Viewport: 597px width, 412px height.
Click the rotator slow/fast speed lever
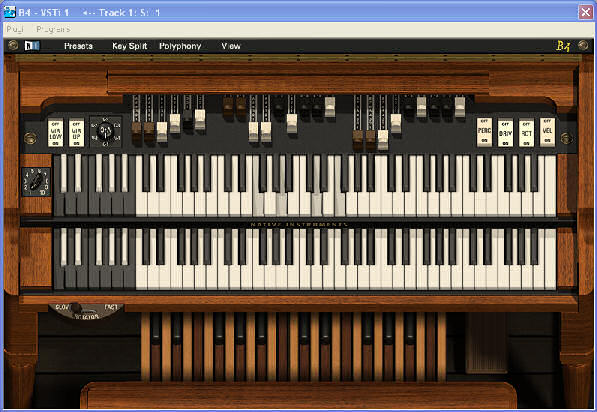click(76, 308)
